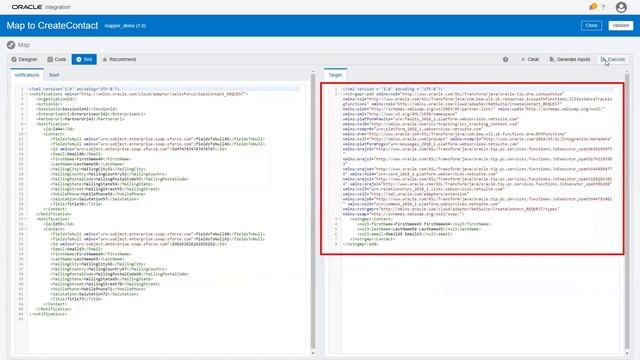640x360 pixels.
Task: Open Recommend with the star icon
Action: pyautogui.click(x=119, y=60)
